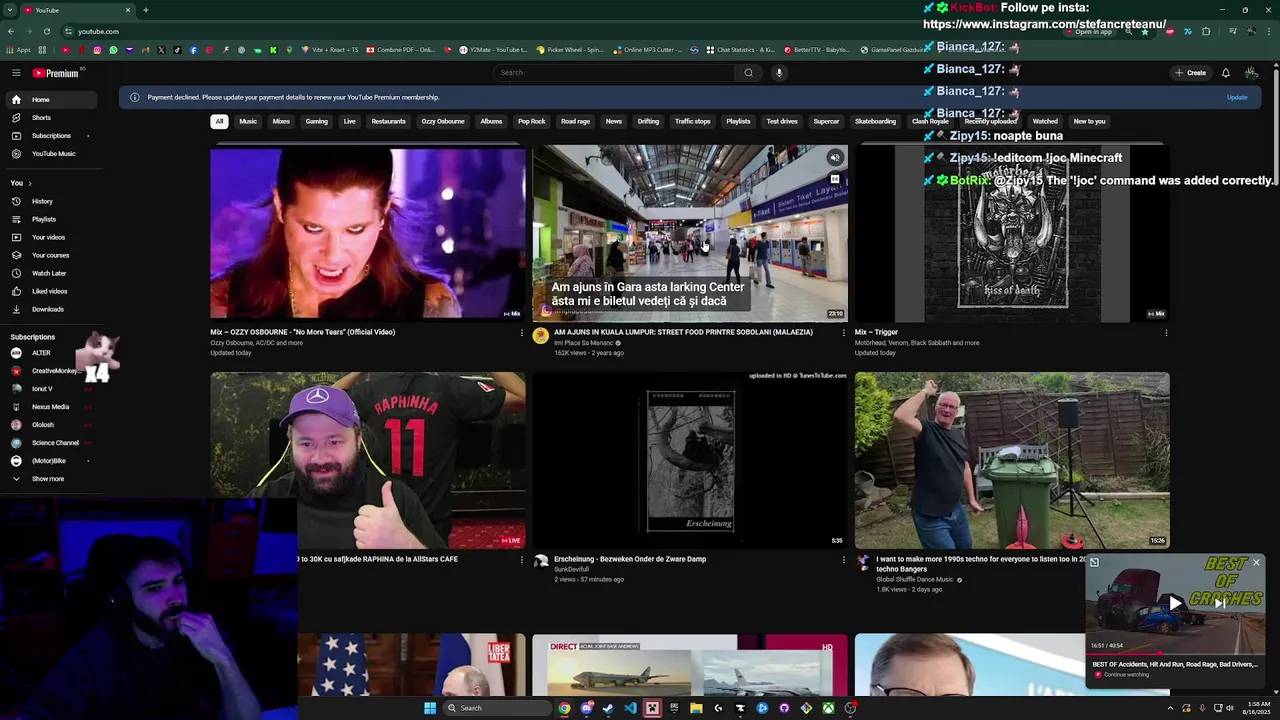Open options menu for RAPHINHA live video

coord(521,560)
